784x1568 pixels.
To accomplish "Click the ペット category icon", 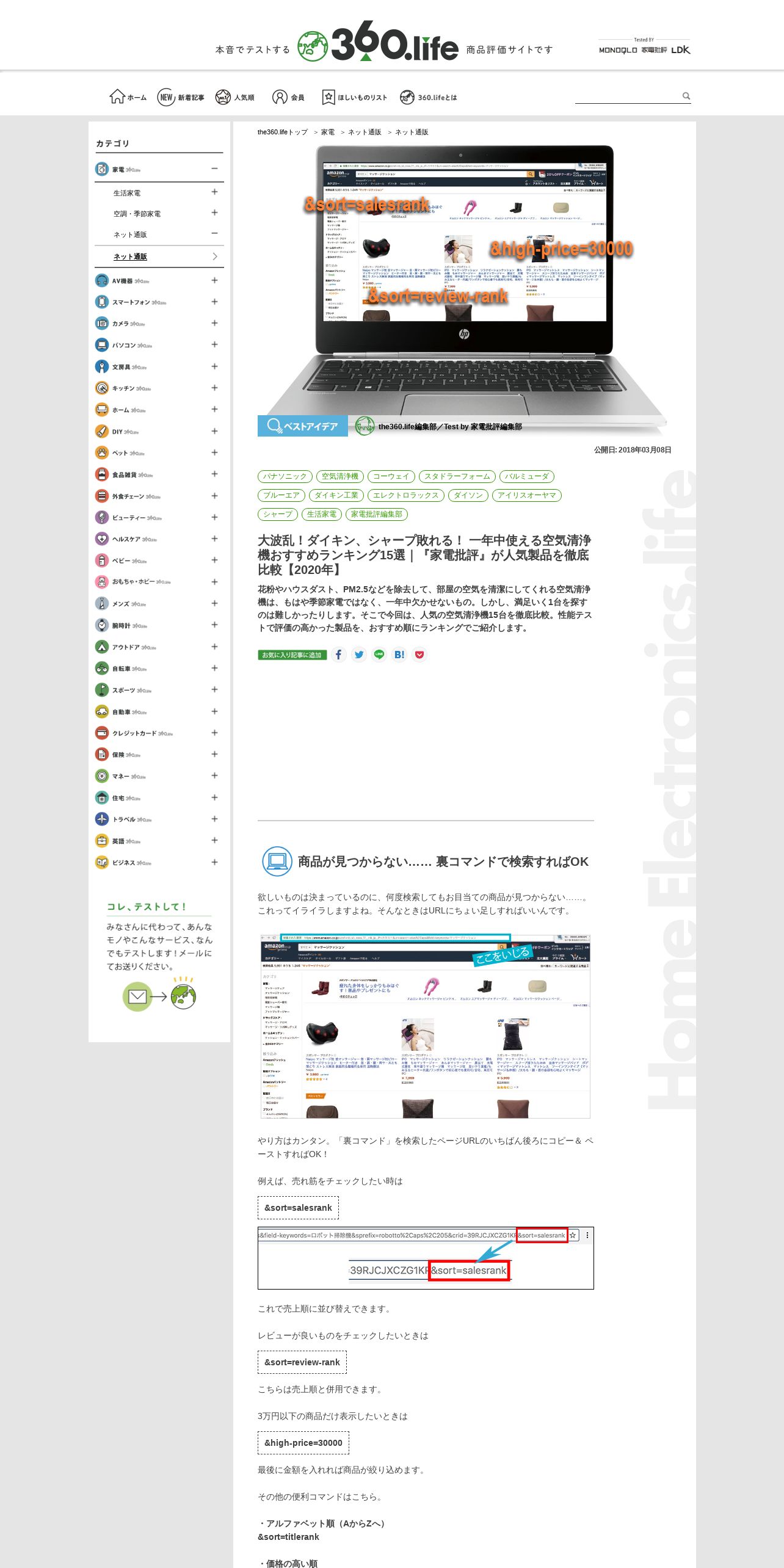I will (x=102, y=452).
